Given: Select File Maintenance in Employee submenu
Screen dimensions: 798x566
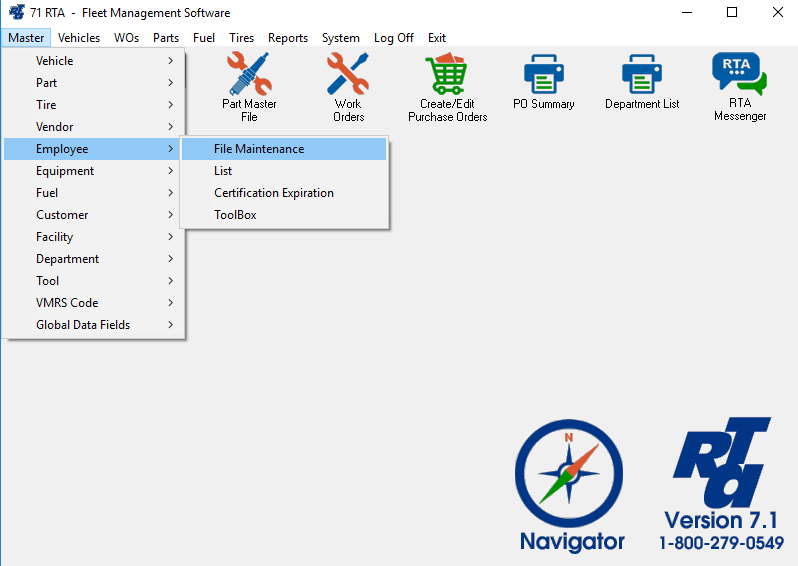Looking at the screenshot, I should pyautogui.click(x=259, y=149).
